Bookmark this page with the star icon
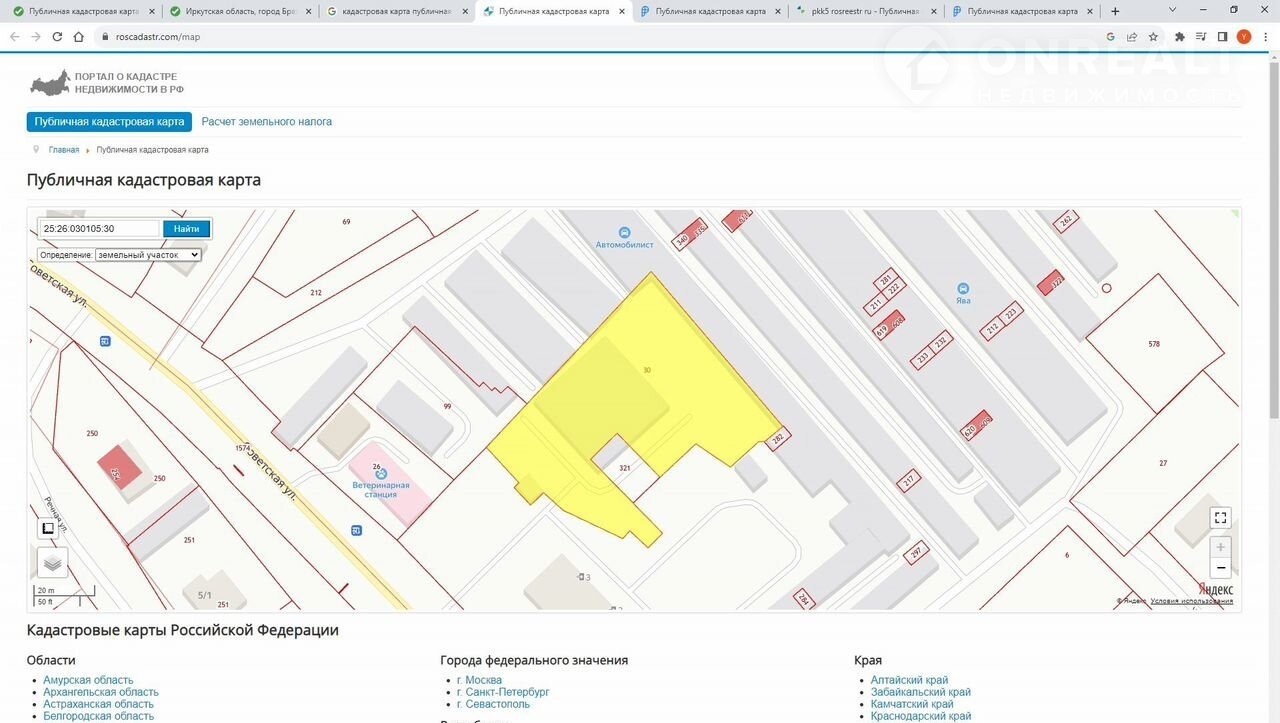 pos(1153,36)
